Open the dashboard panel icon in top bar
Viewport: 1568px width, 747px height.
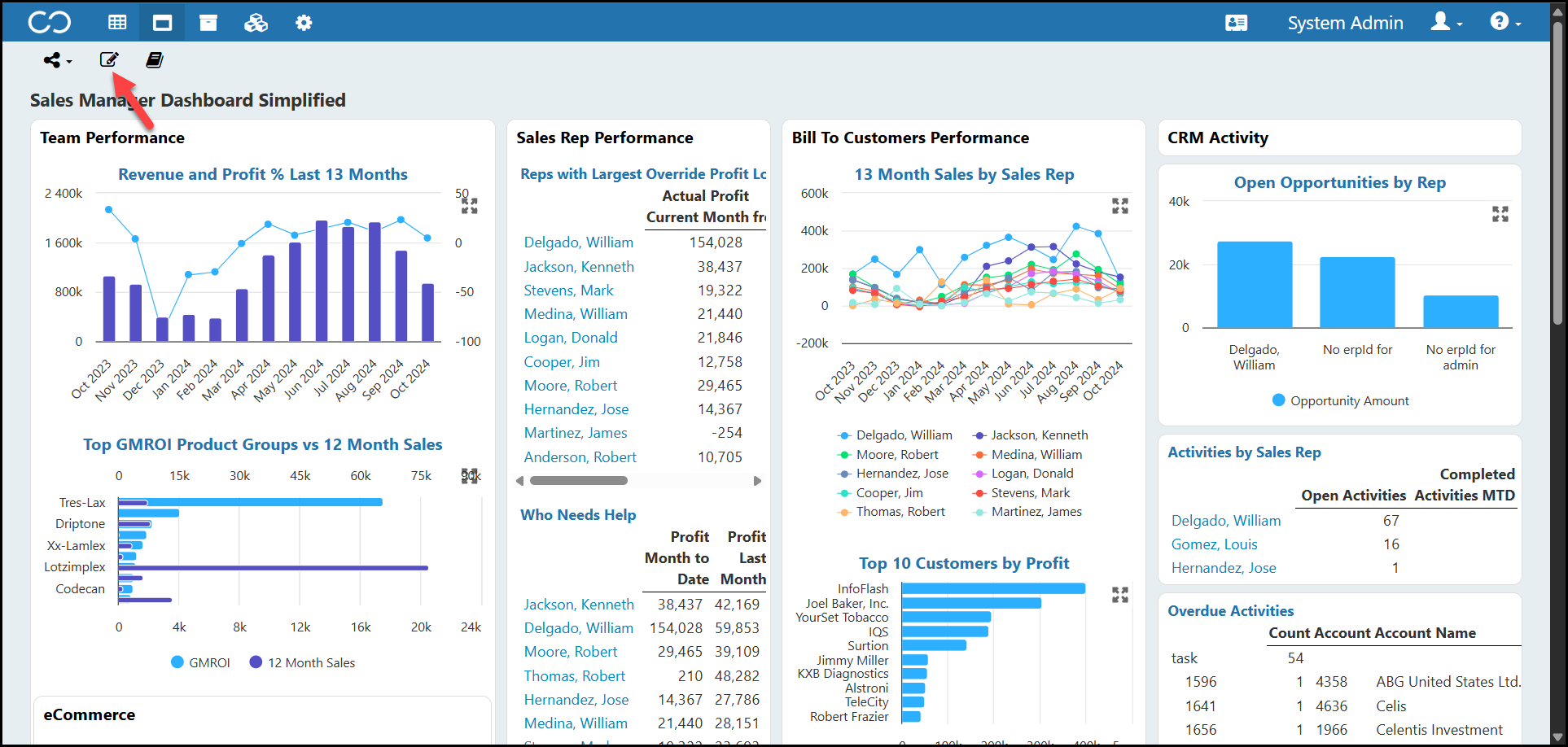point(163,23)
